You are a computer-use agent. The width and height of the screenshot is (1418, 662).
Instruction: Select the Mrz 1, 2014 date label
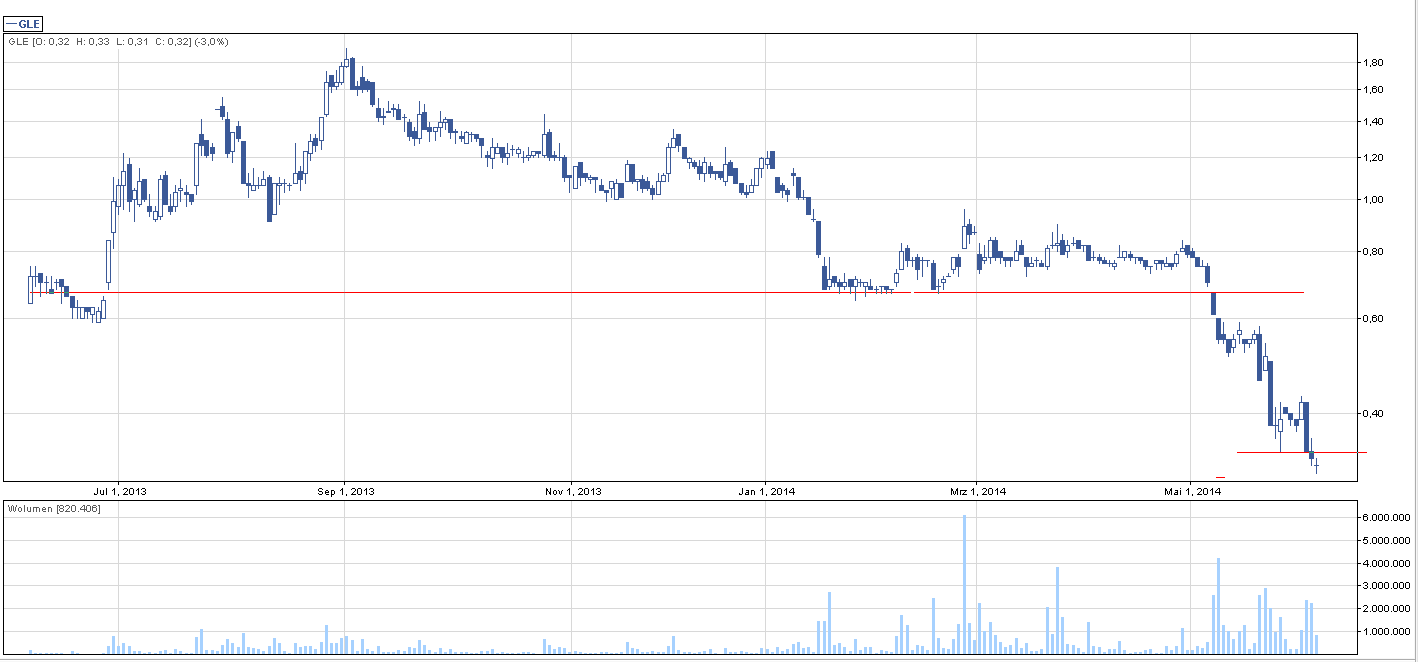[x=976, y=491]
